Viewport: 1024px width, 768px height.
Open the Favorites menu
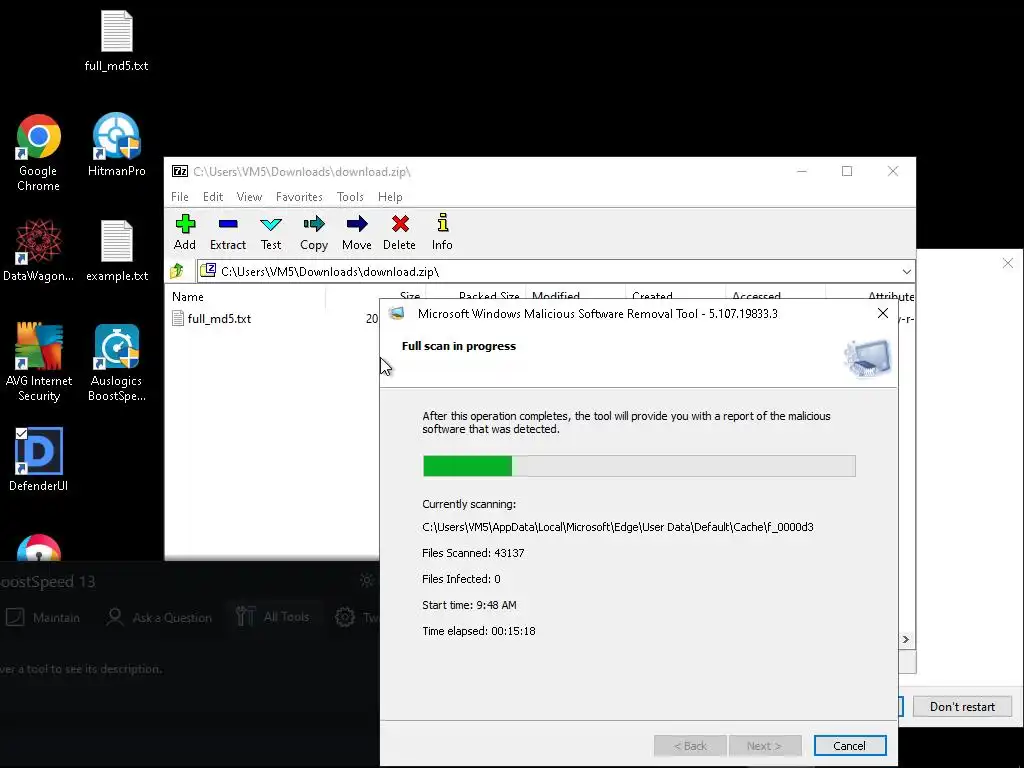(x=299, y=197)
